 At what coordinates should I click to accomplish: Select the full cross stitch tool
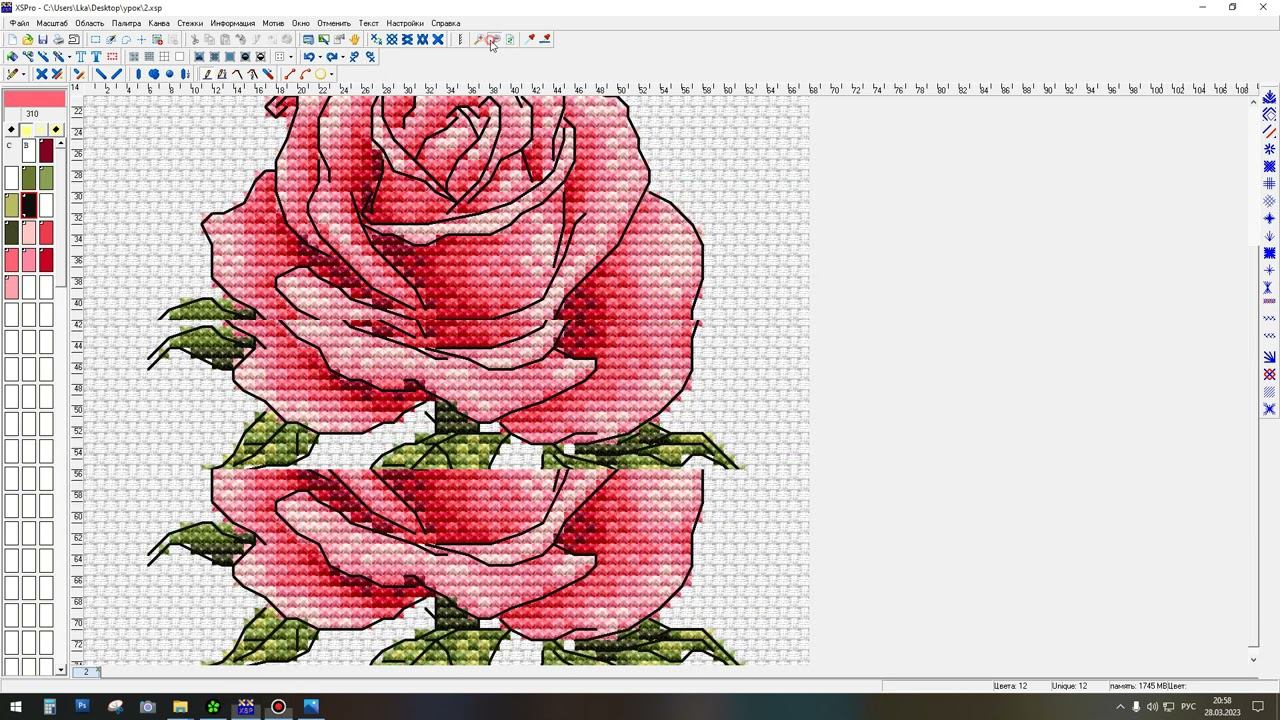41,74
